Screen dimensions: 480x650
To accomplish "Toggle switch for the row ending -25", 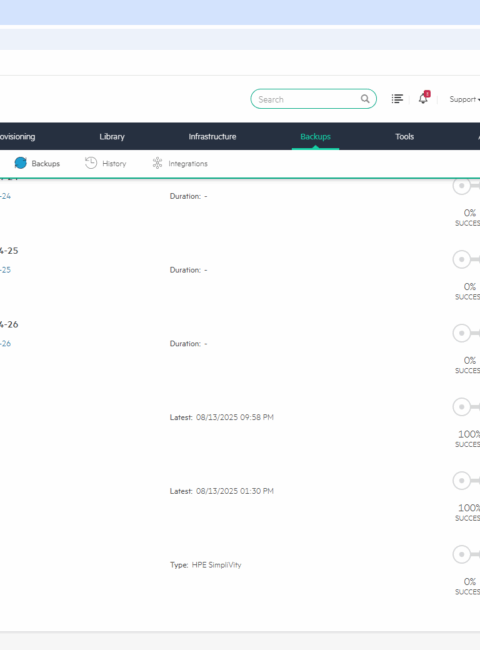I will pyautogui.click(x=466, y=260).
